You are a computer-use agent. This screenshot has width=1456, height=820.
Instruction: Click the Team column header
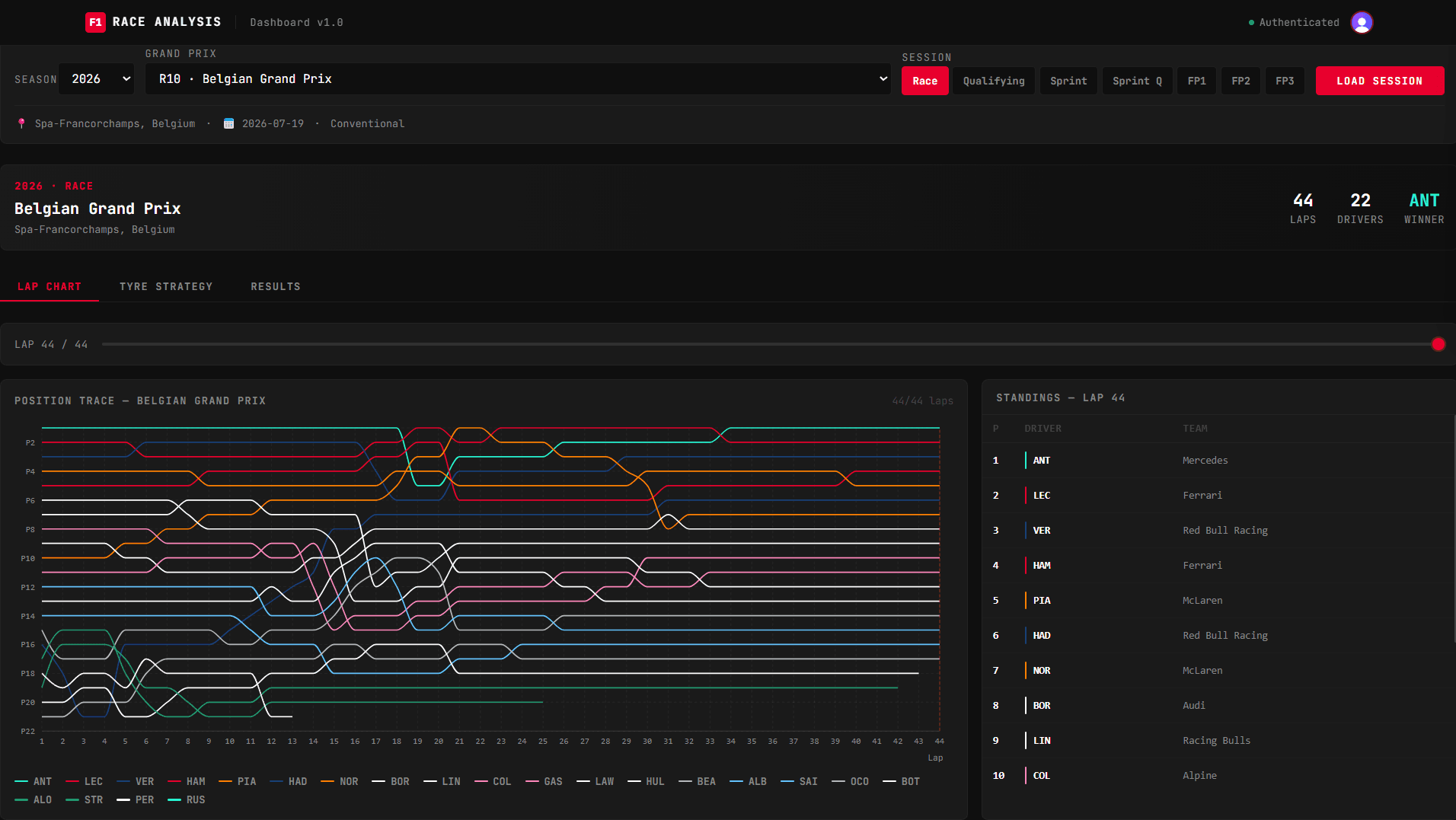coord(1195,429)
